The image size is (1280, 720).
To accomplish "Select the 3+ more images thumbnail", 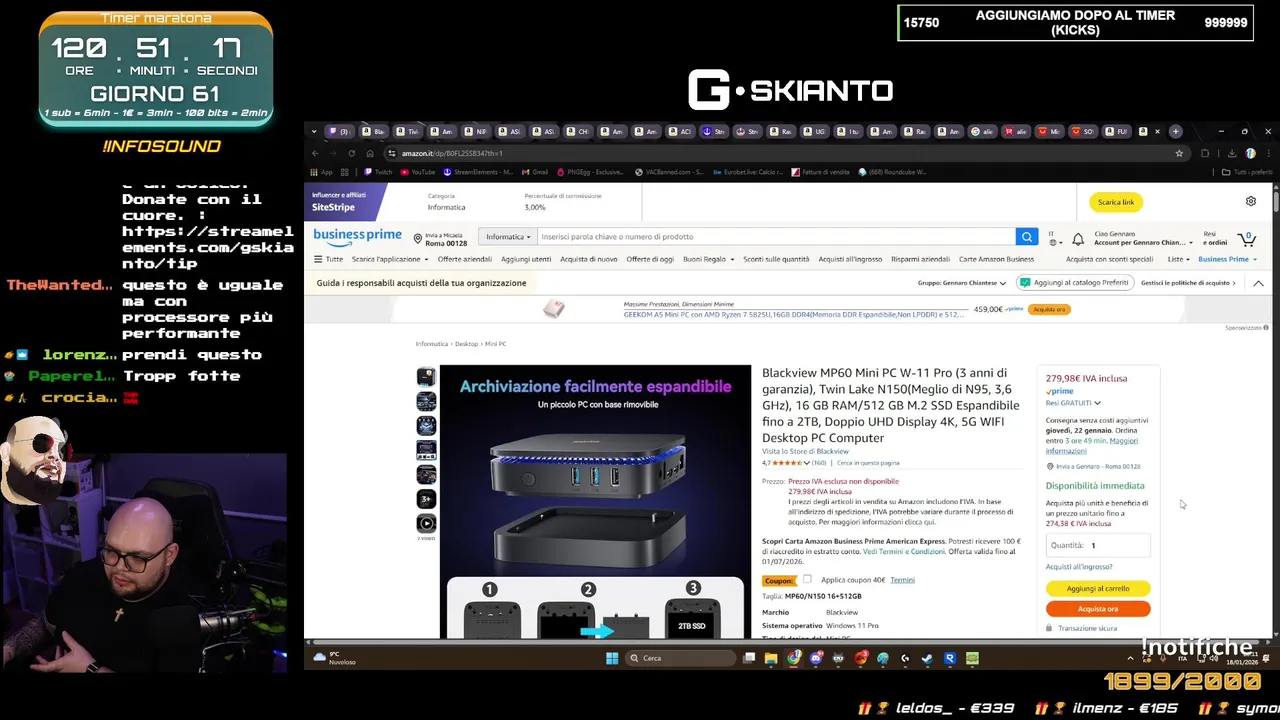I will pos(426,498).
